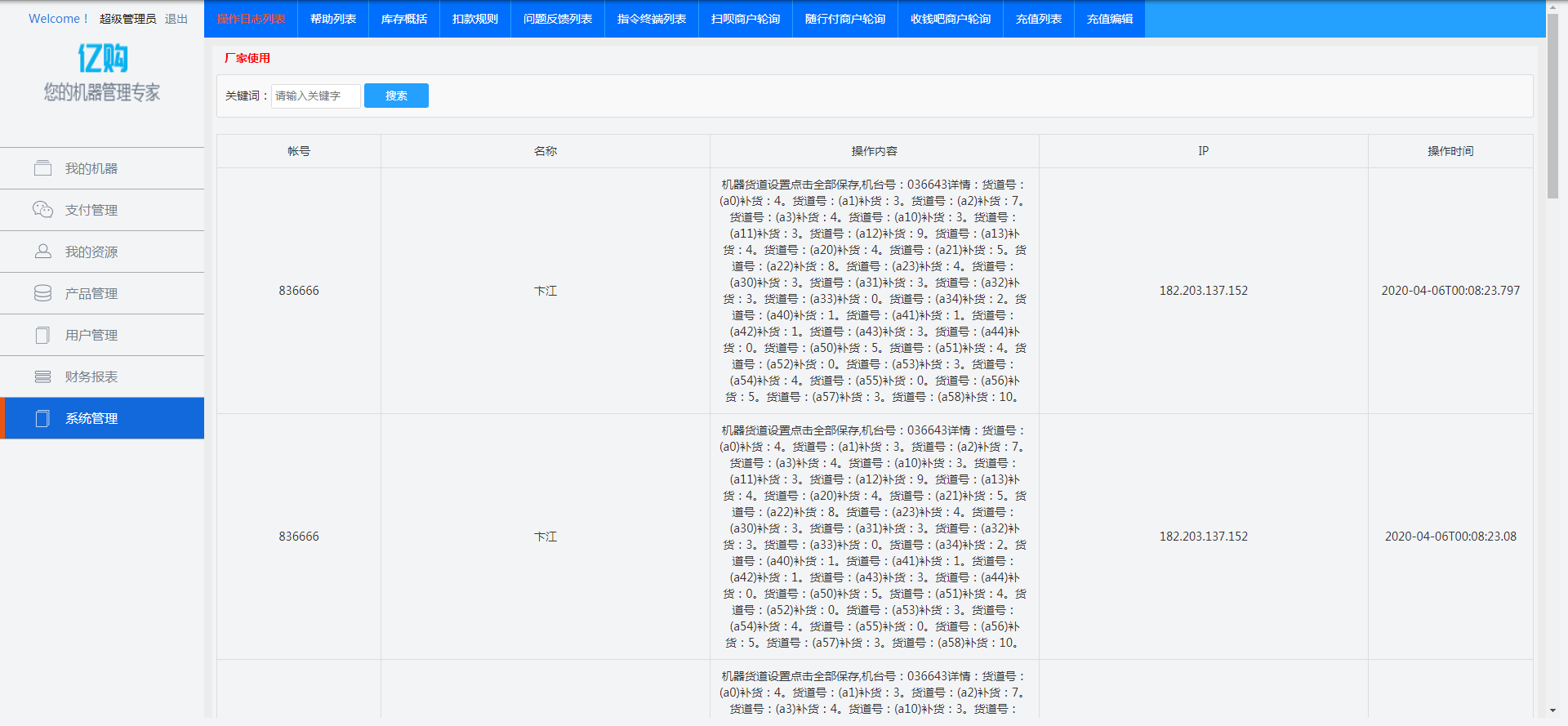
Task: Open the 帮助列表 tab
Action: pos(333,19)
